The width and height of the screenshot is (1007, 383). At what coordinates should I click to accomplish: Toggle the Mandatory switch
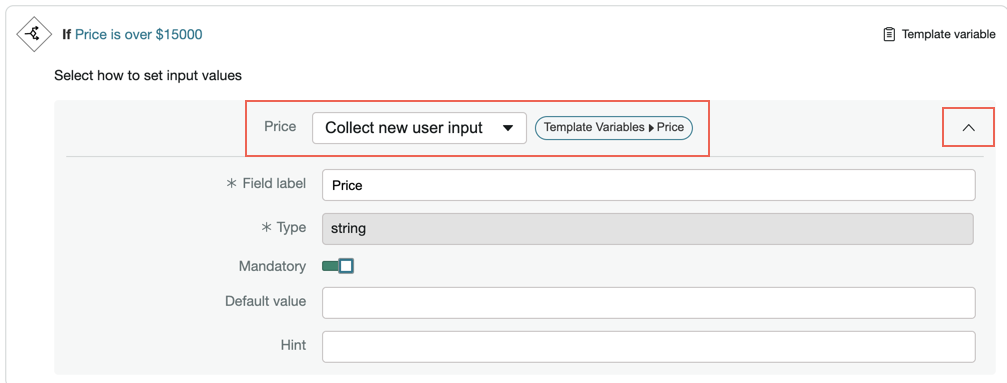click(338, 266)
